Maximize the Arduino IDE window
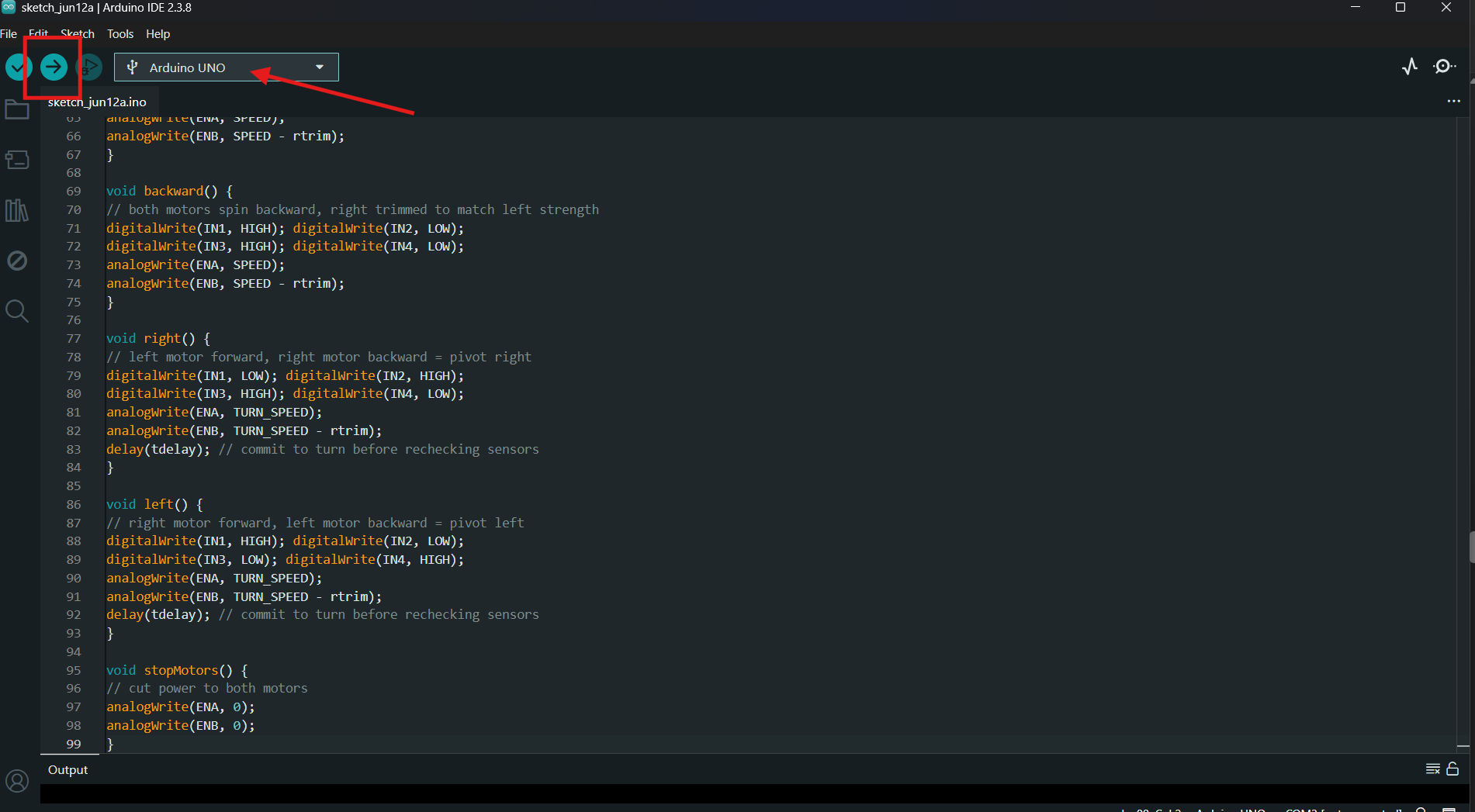Viewport: 1475px width, 812px height. [1401, 7]
